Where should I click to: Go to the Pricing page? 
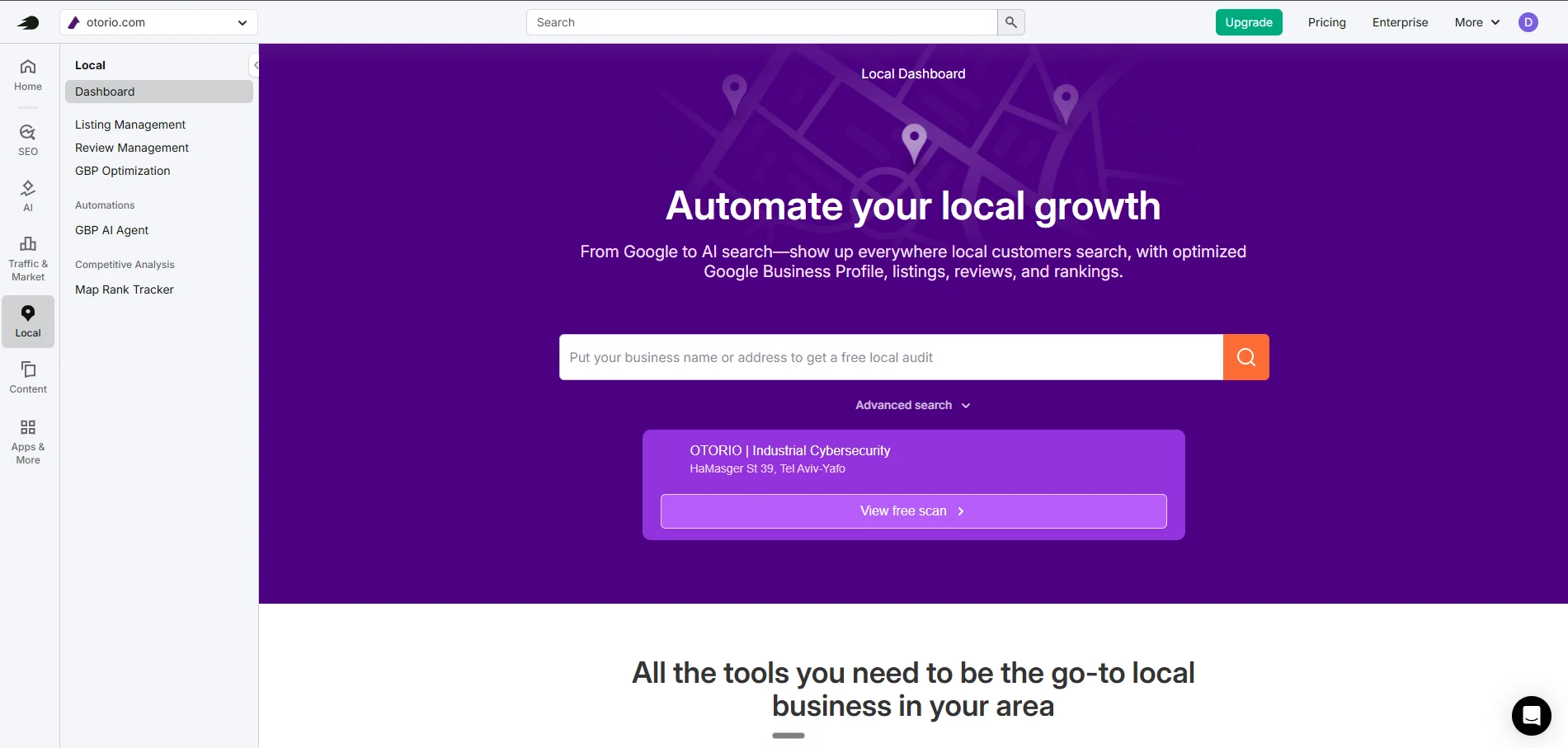tap(1326, 22)
